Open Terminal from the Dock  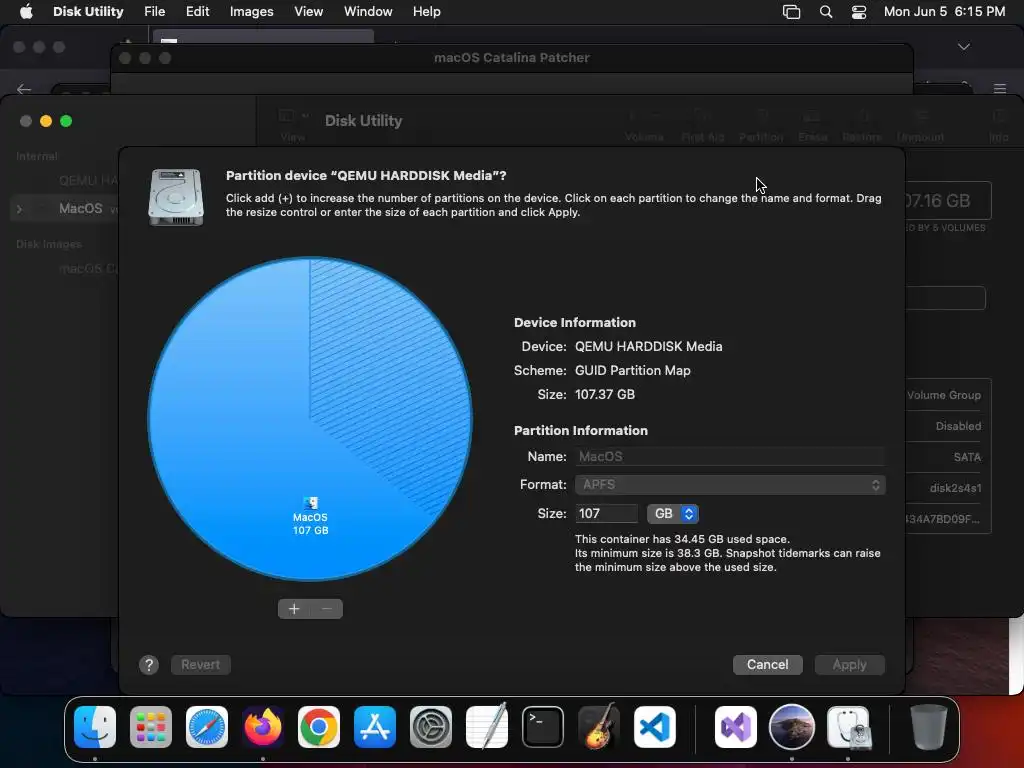click(x=543, y=727)
